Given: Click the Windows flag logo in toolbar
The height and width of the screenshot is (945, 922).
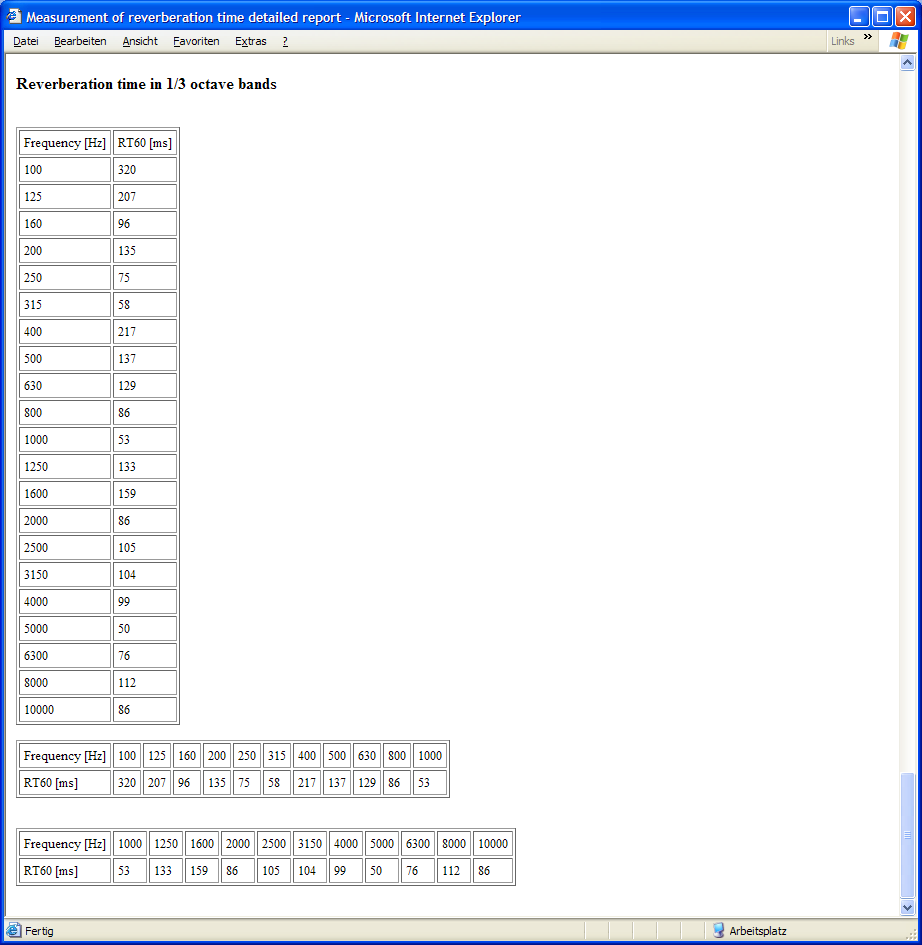Looking at the screenshot, I should 898,41.
